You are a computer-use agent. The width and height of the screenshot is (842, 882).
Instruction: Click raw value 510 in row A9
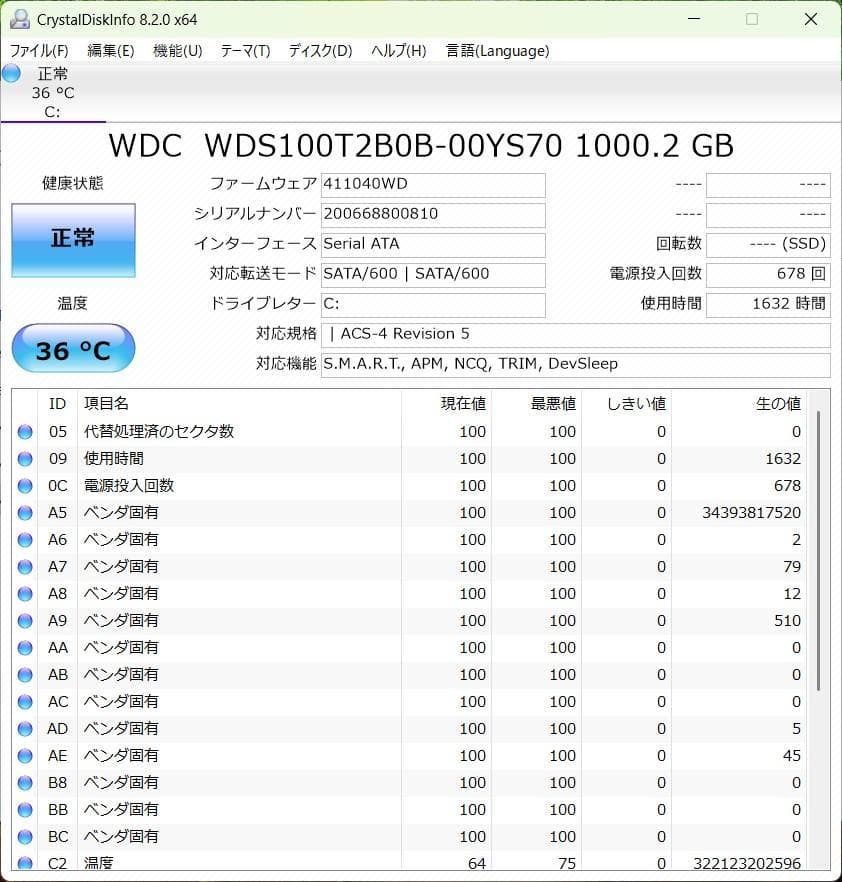pyautogui.click(x=787, y=621)
